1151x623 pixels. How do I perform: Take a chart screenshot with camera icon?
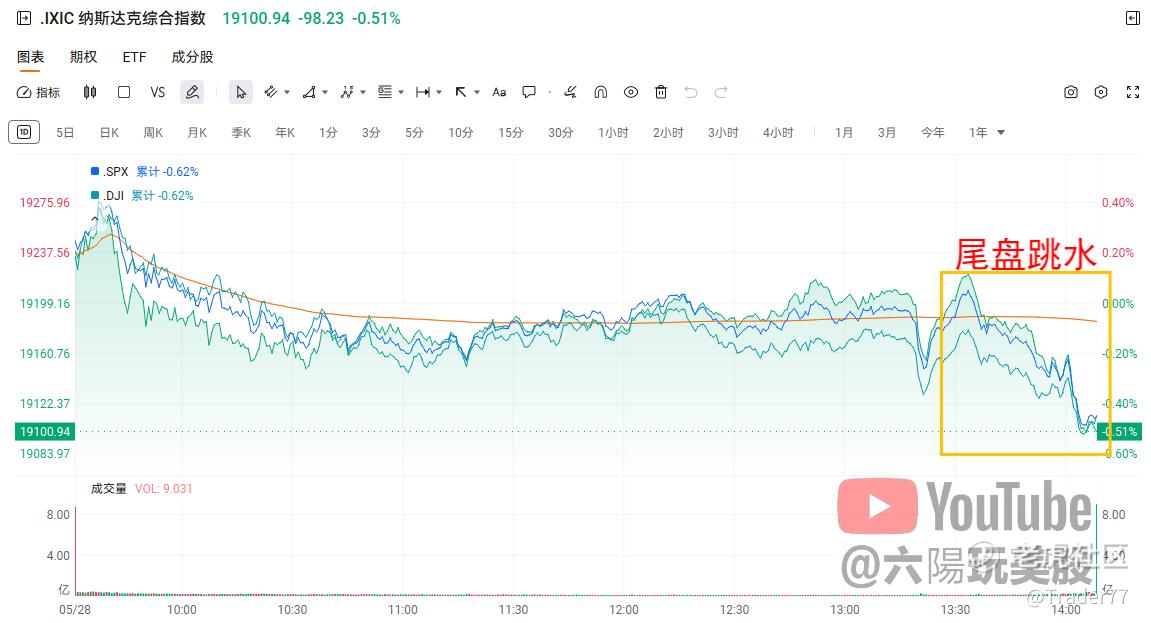(x=1071, y=92)
